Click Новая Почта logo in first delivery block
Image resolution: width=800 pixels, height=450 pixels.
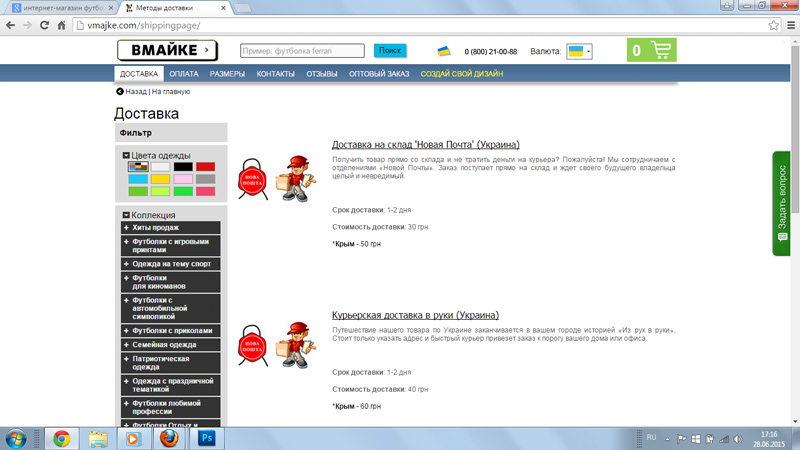click(x=253, y=179)
